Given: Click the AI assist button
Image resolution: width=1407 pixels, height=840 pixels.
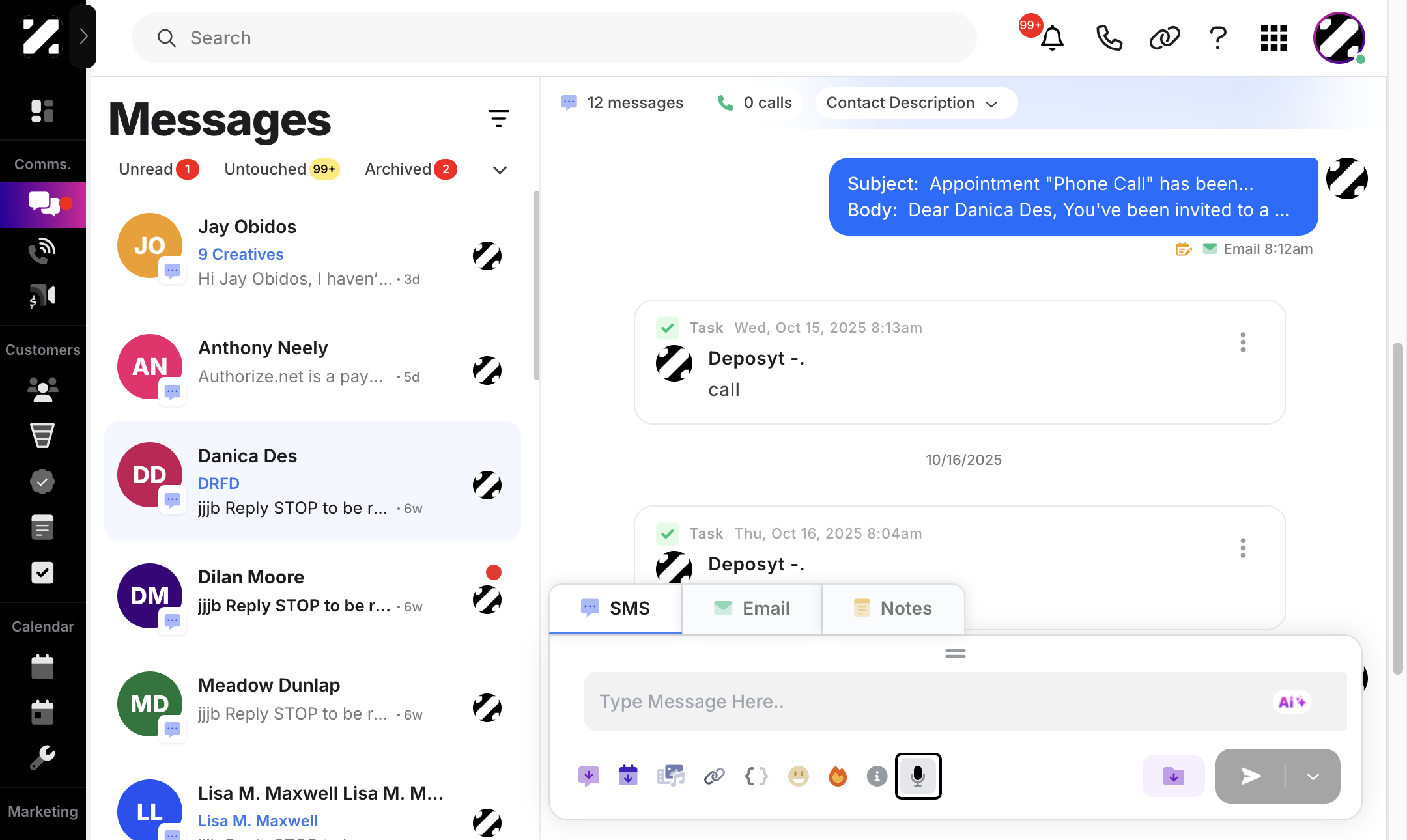Looking at the screenshot, I should [x=1292, y=702].
